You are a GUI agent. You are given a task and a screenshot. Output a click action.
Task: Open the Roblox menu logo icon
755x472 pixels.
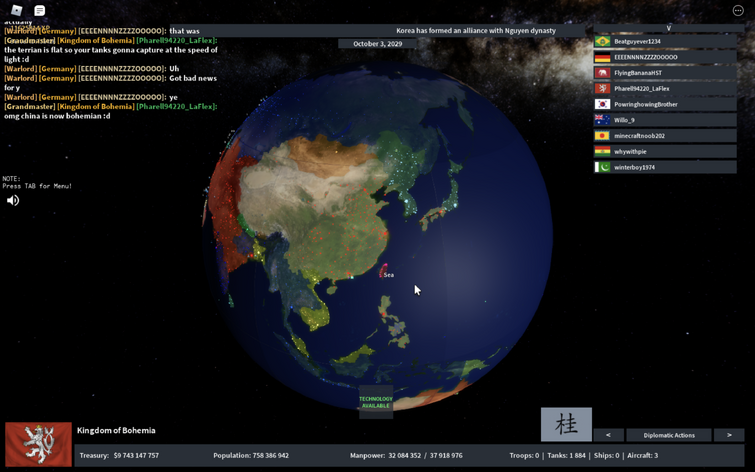(16, 10)
